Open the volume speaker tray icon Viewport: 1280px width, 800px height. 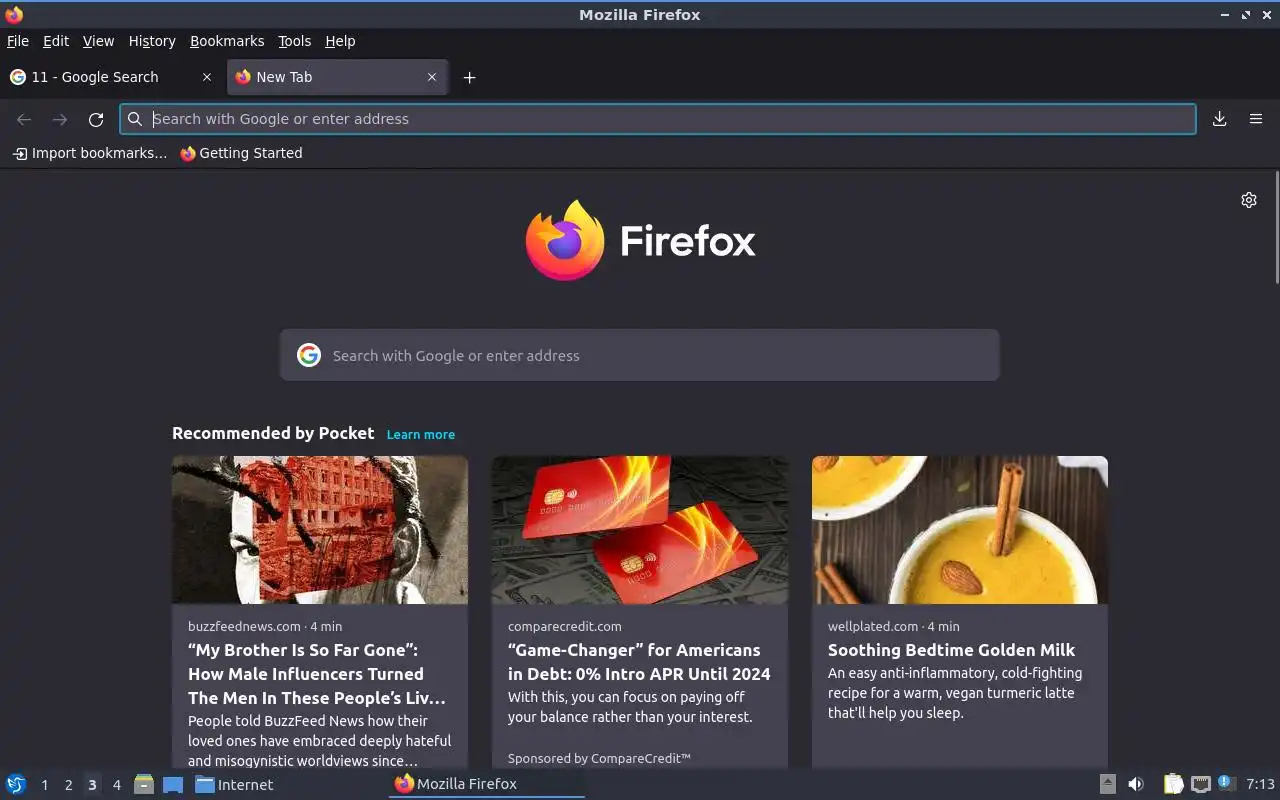(x=1136, y=784)
